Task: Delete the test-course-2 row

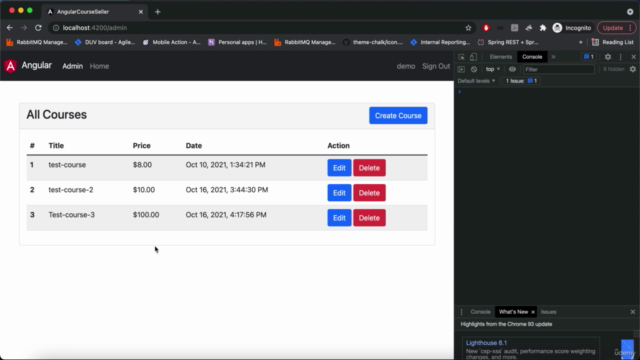Action: pos(369,193)
